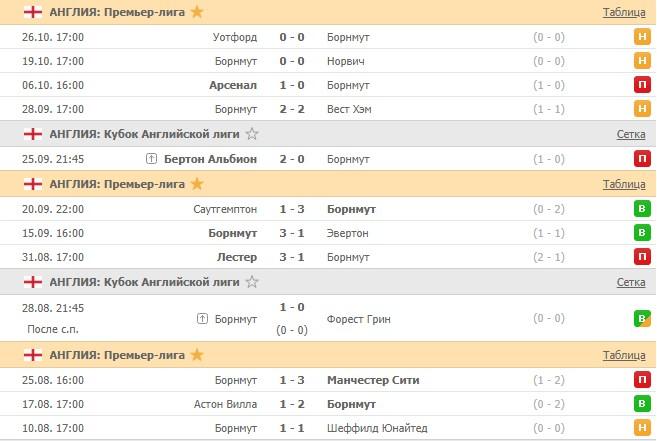Click the draw badge for Уотфорд–Борнмут match
The width and height of the screenshot is (657, 441).
click(643, 37)
